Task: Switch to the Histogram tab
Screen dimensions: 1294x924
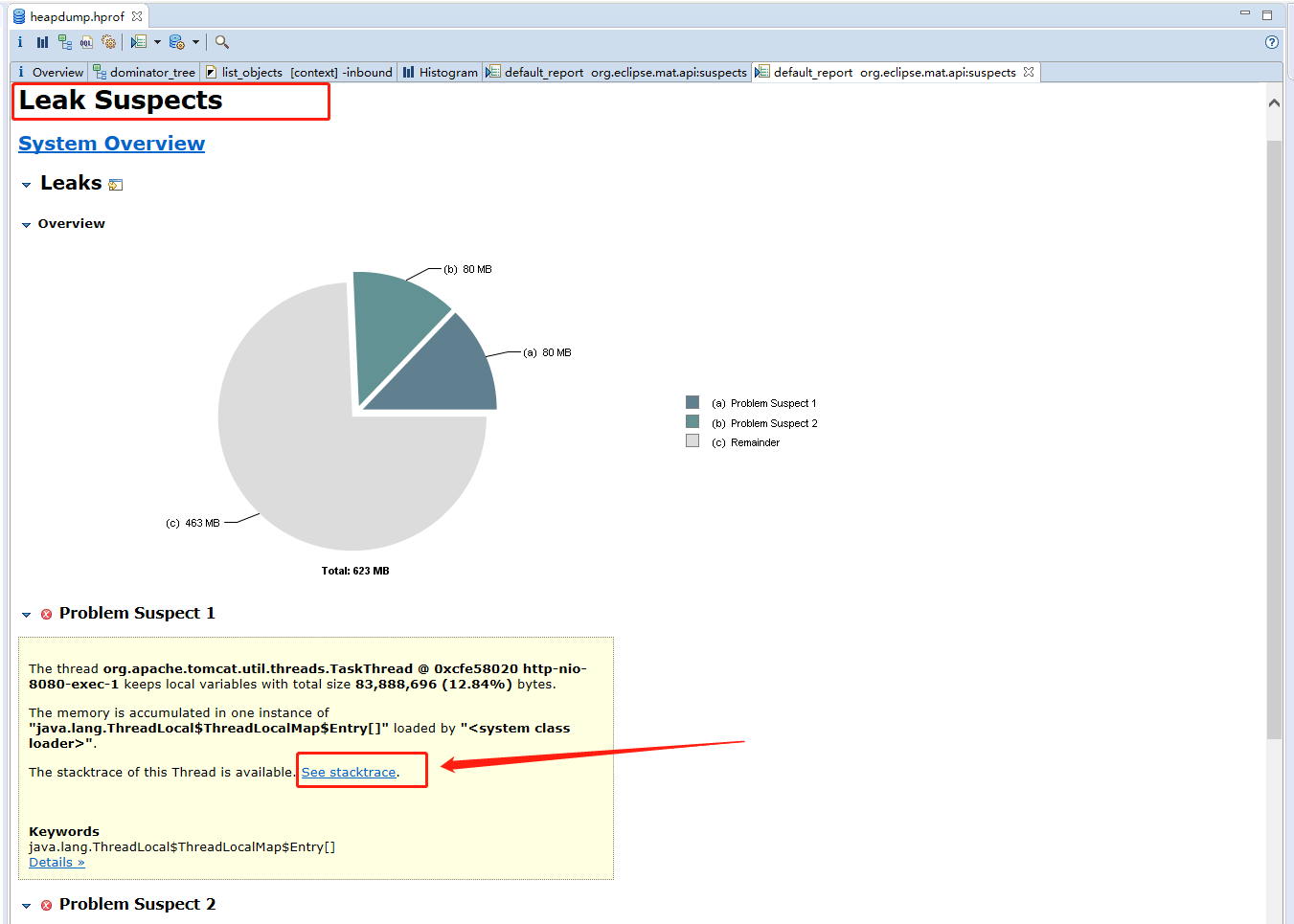Action: 441,72
